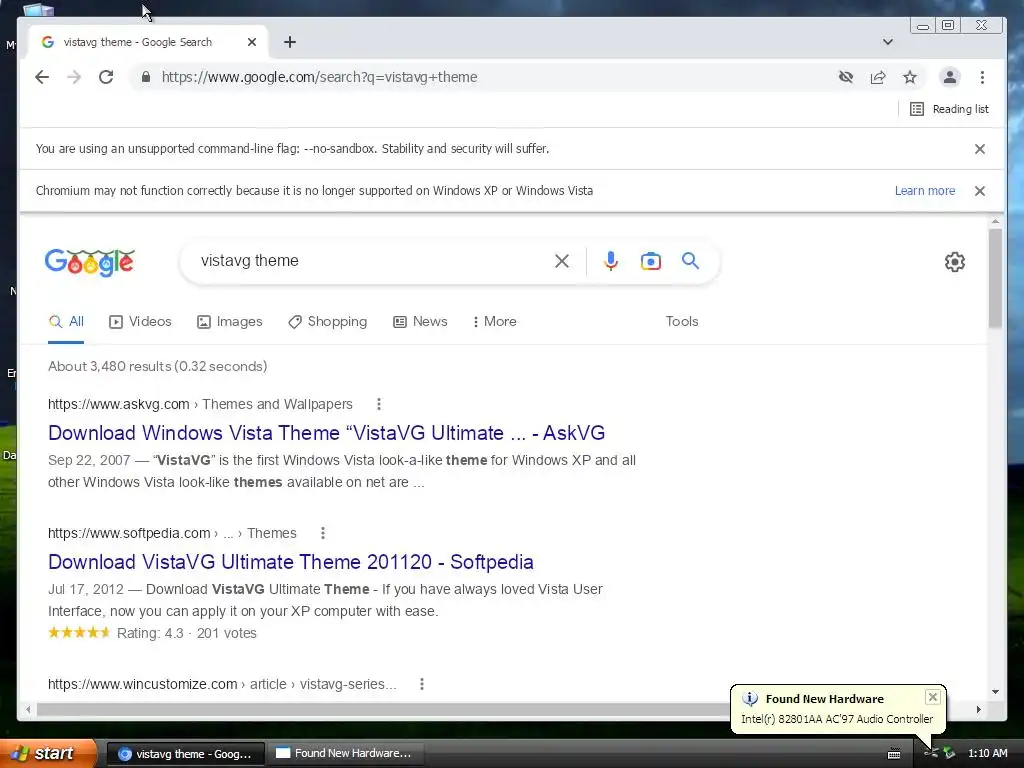
Task: Open three-dot options for wincustomize.com result
Action: click(422, 684)
